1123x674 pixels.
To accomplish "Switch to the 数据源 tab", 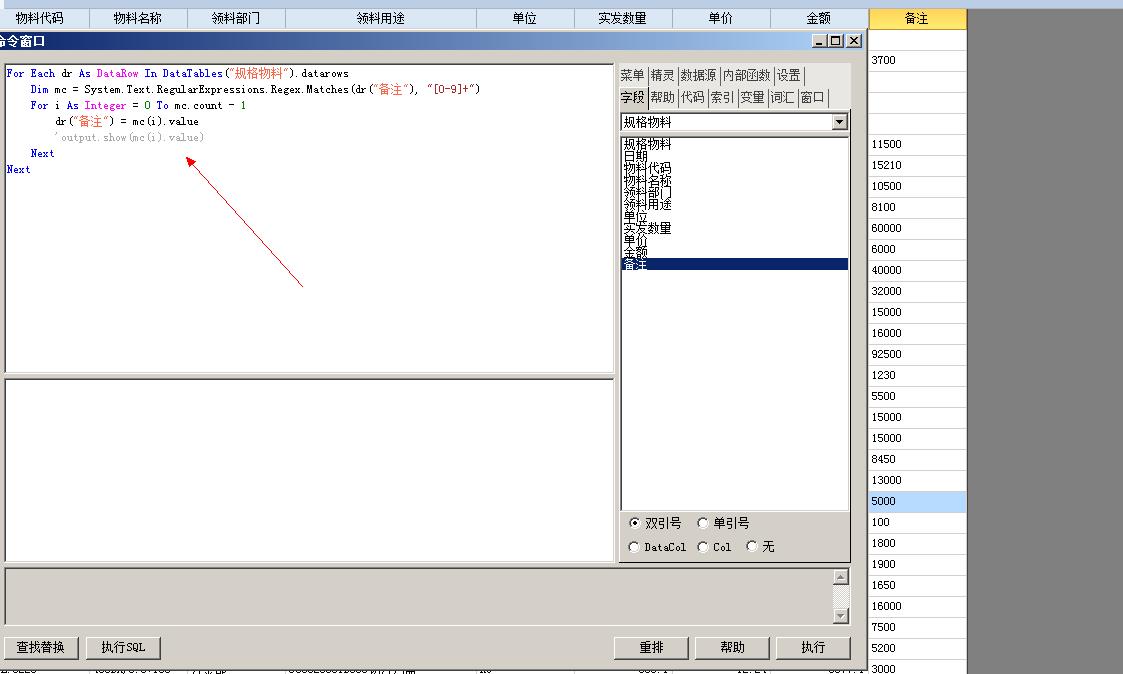I will pos(698,75).
